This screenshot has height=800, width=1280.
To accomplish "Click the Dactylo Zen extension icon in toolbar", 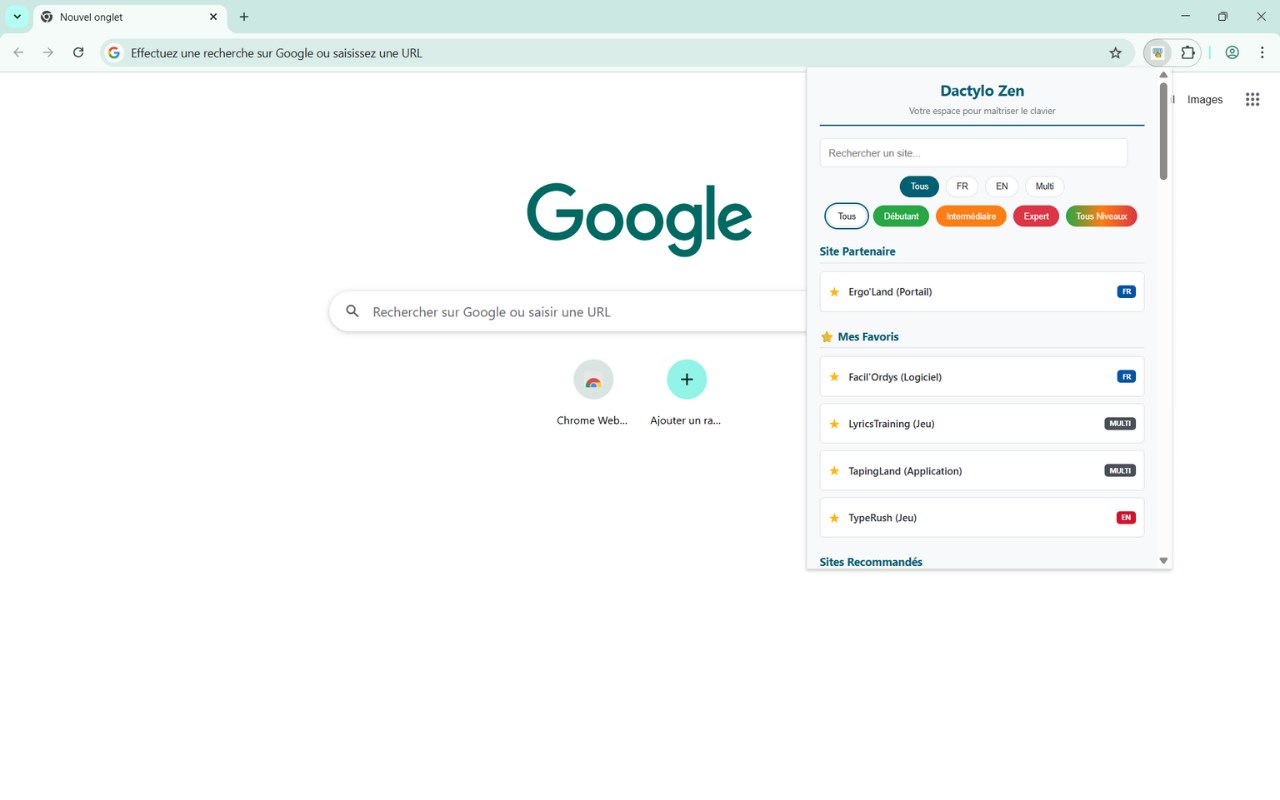I will click(1157, 53).
